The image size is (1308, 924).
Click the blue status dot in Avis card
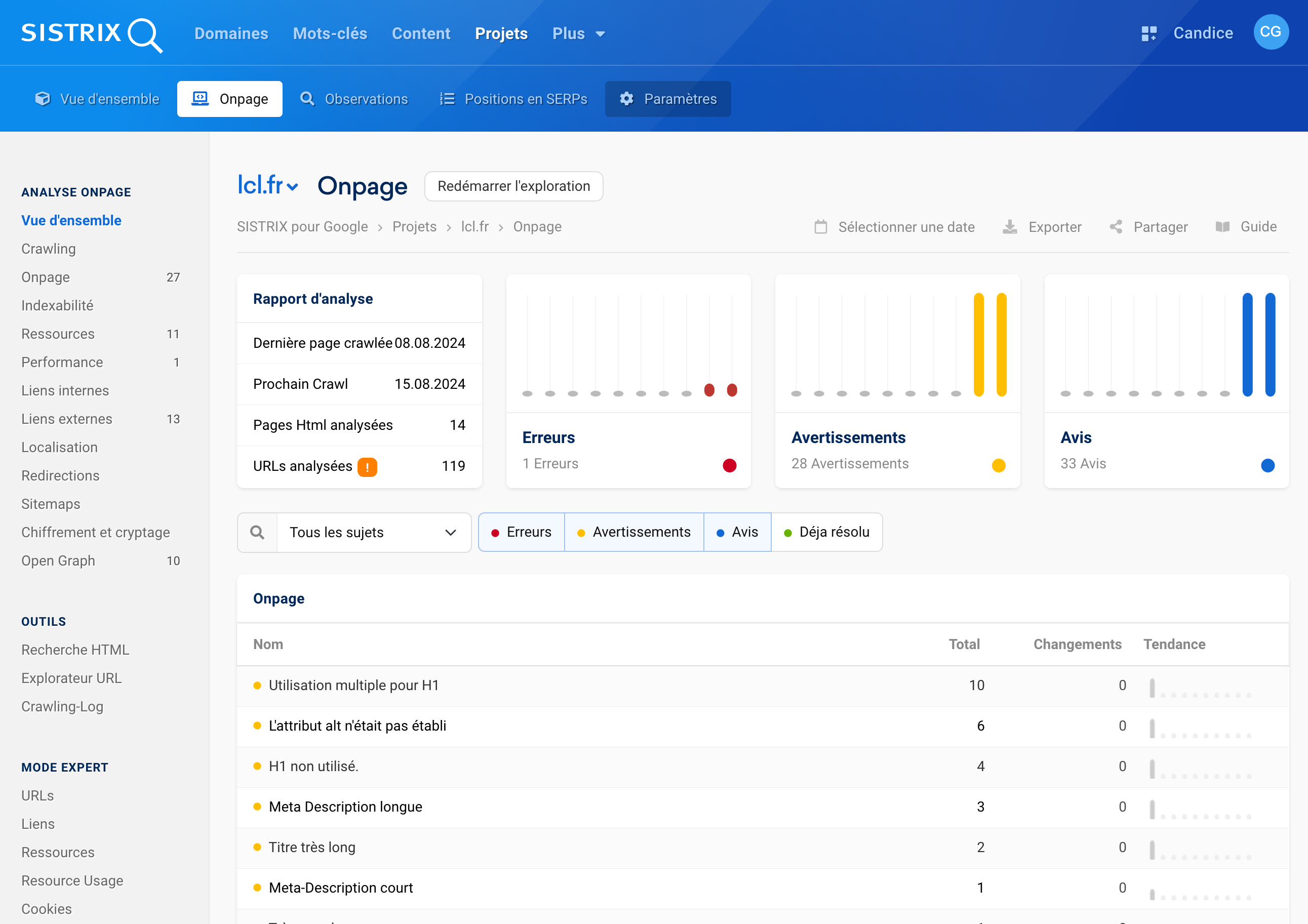coord(1267,465)
